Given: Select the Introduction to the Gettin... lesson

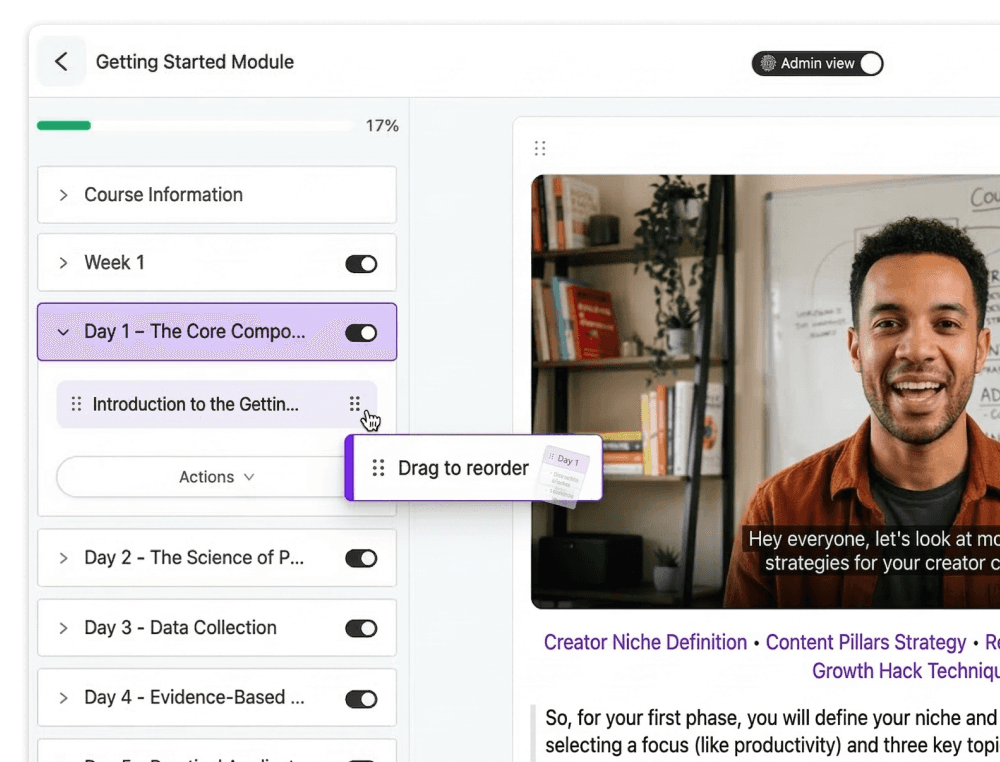Looking at the screenshot, I should pos(217,404).
